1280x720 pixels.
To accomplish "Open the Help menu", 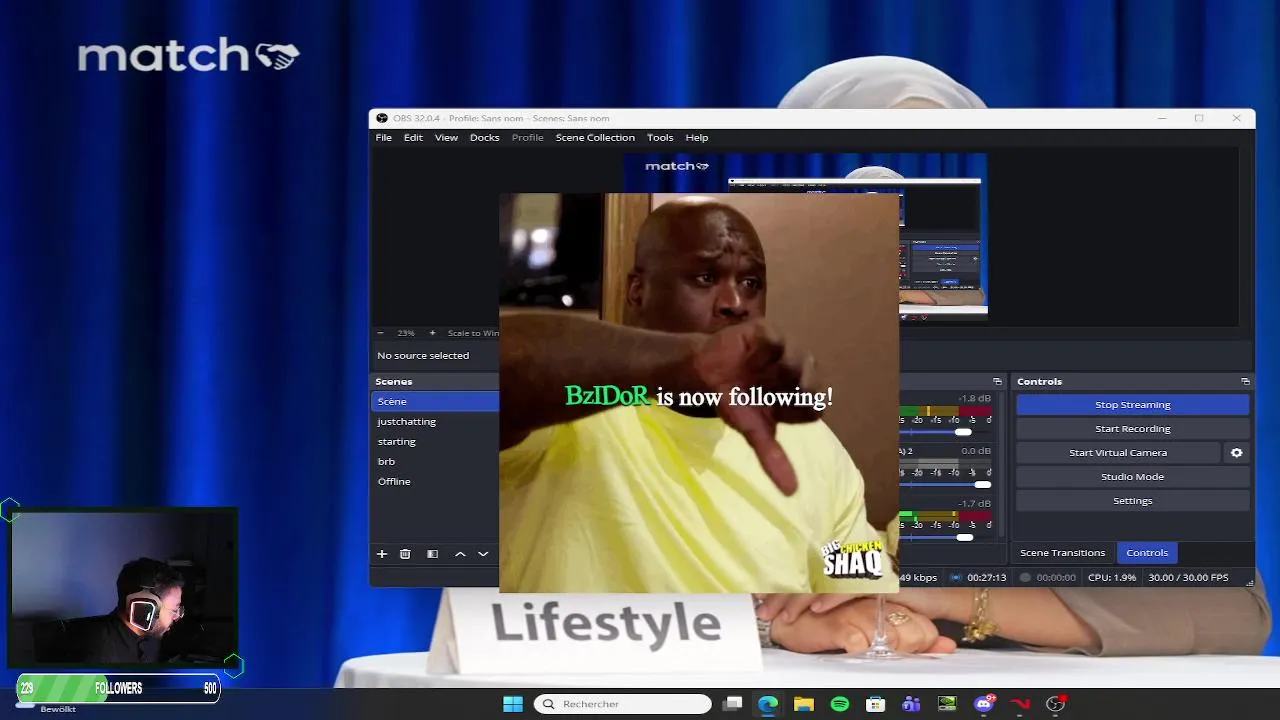I will [x=697, y=137].
